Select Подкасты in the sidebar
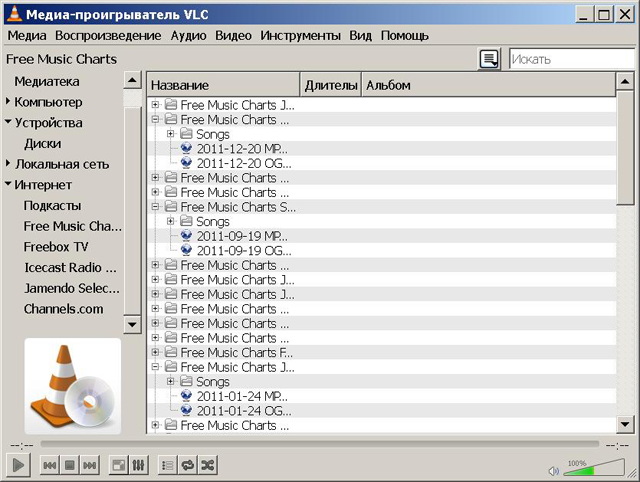The width and height of the screenshot is (640, 482). coord(52,206)
